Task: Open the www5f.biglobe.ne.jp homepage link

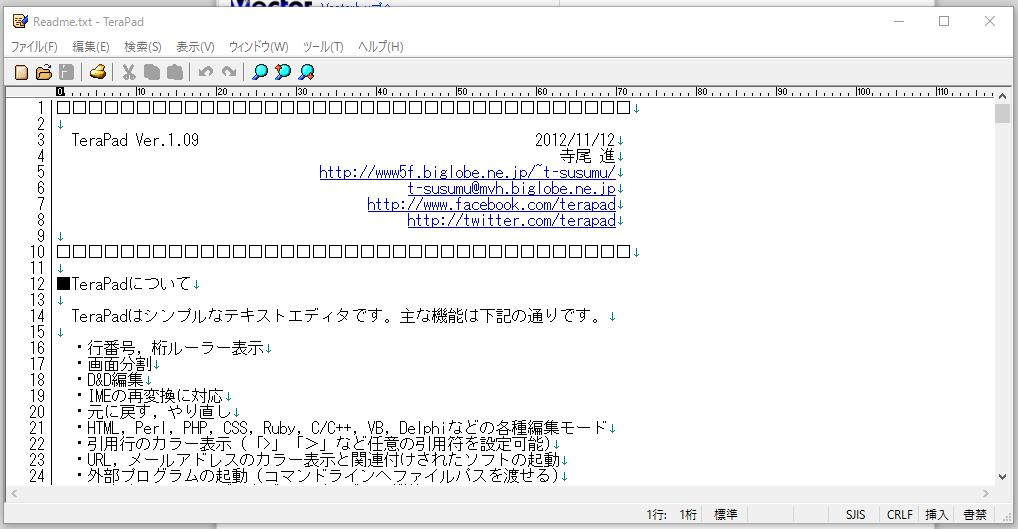Action: tap(467, 172)
